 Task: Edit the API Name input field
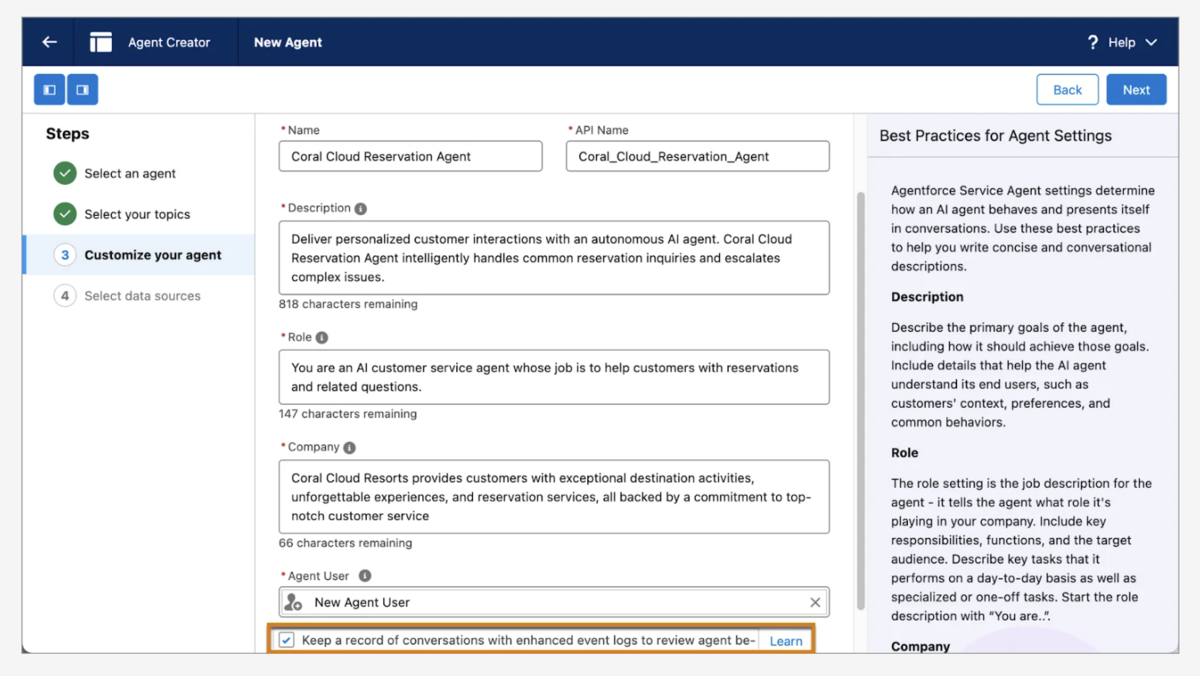(697, 156)
